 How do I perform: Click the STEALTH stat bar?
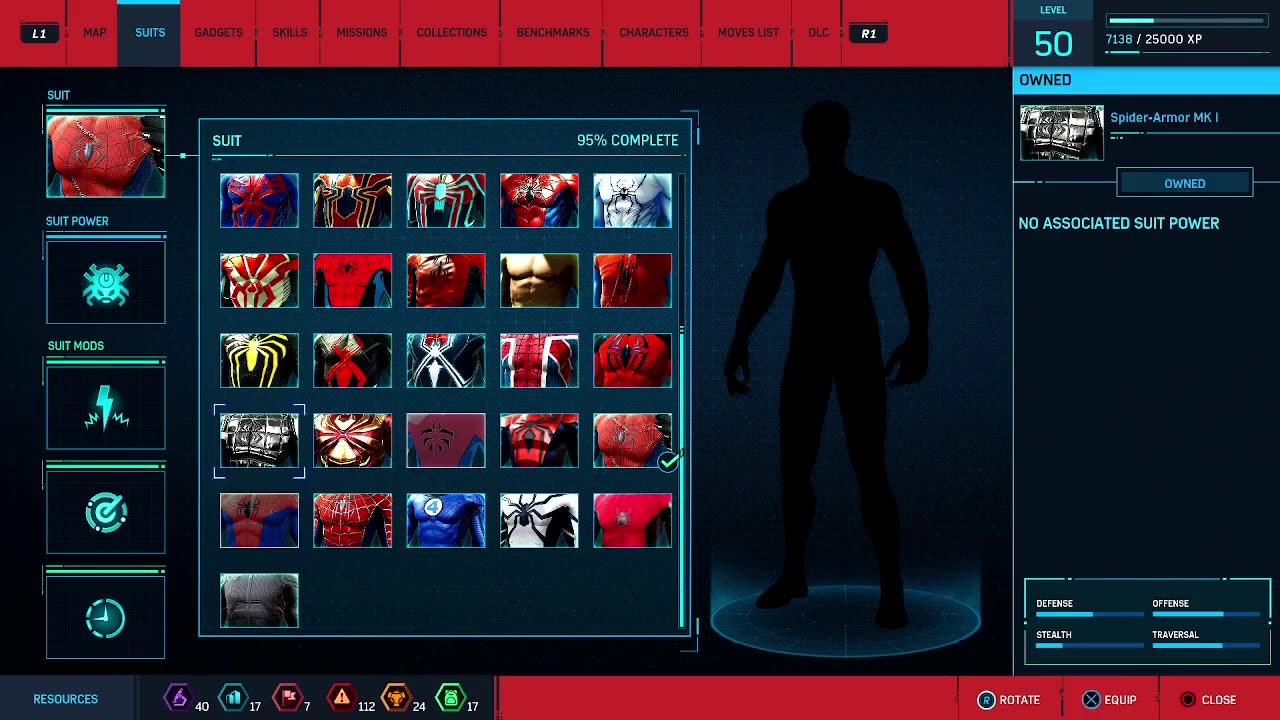[1088, 645]
